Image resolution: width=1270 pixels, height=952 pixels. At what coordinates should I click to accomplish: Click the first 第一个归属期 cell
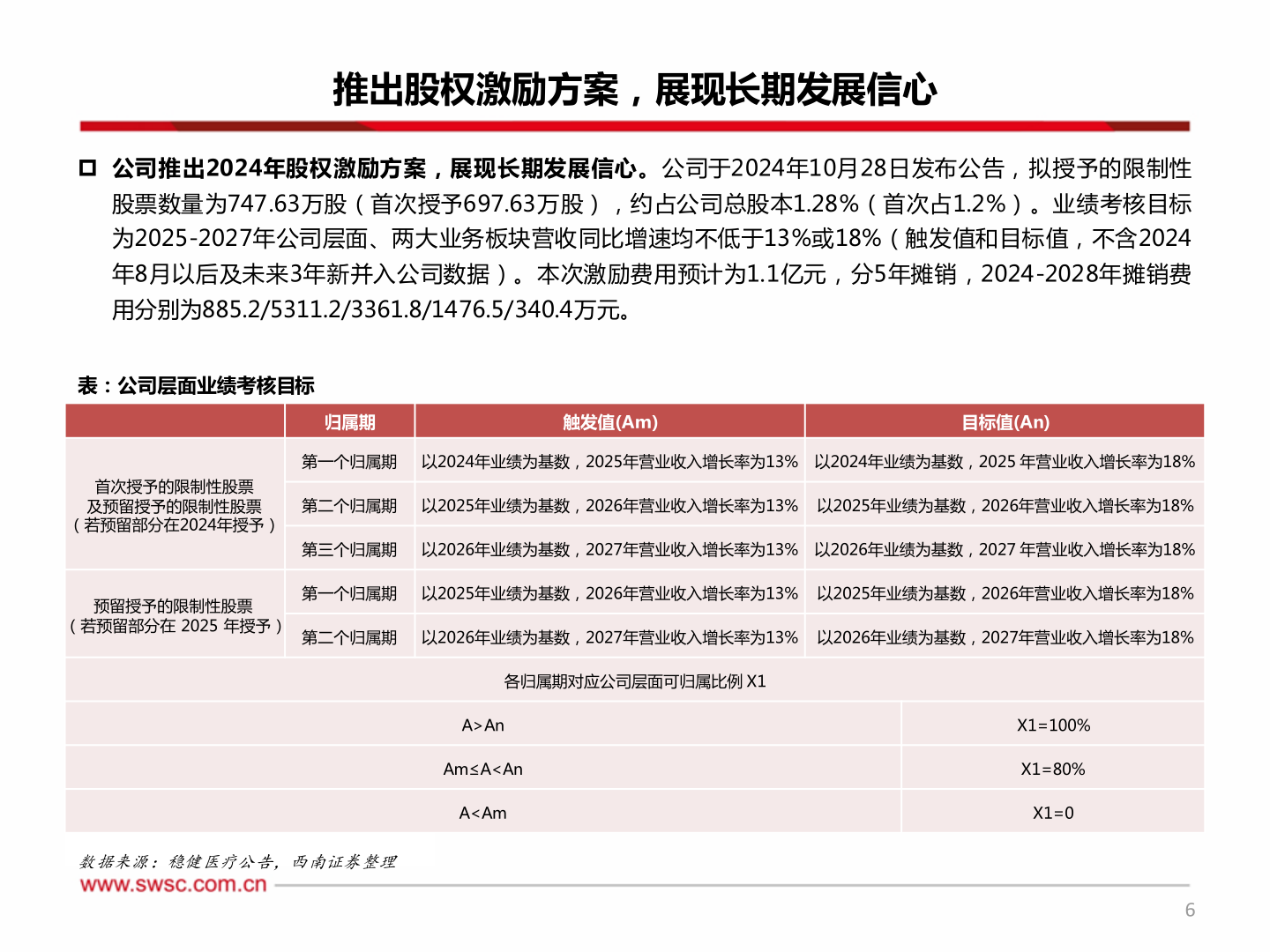pos(349,461)
